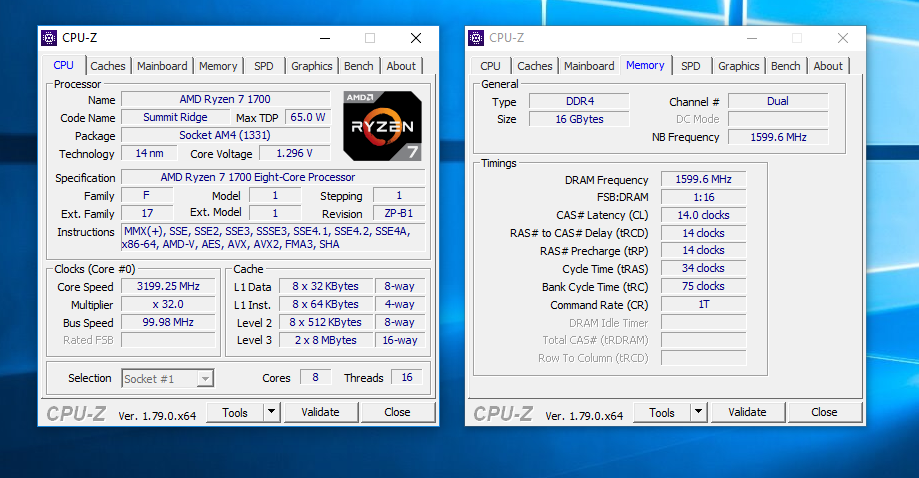
Task: Minimize the right CPU-Z window
Action: 752,38
